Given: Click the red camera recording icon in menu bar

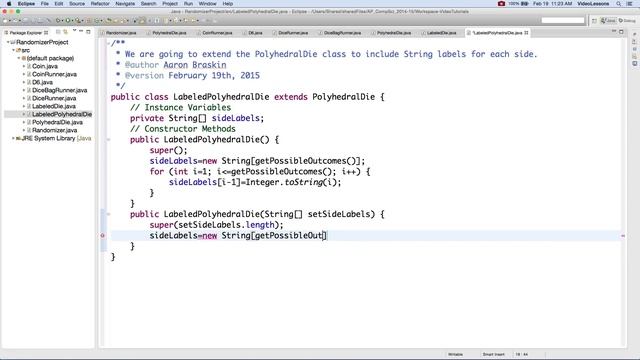Looking at the screenshot, I should pyautogui.click(x=501, y=4).
